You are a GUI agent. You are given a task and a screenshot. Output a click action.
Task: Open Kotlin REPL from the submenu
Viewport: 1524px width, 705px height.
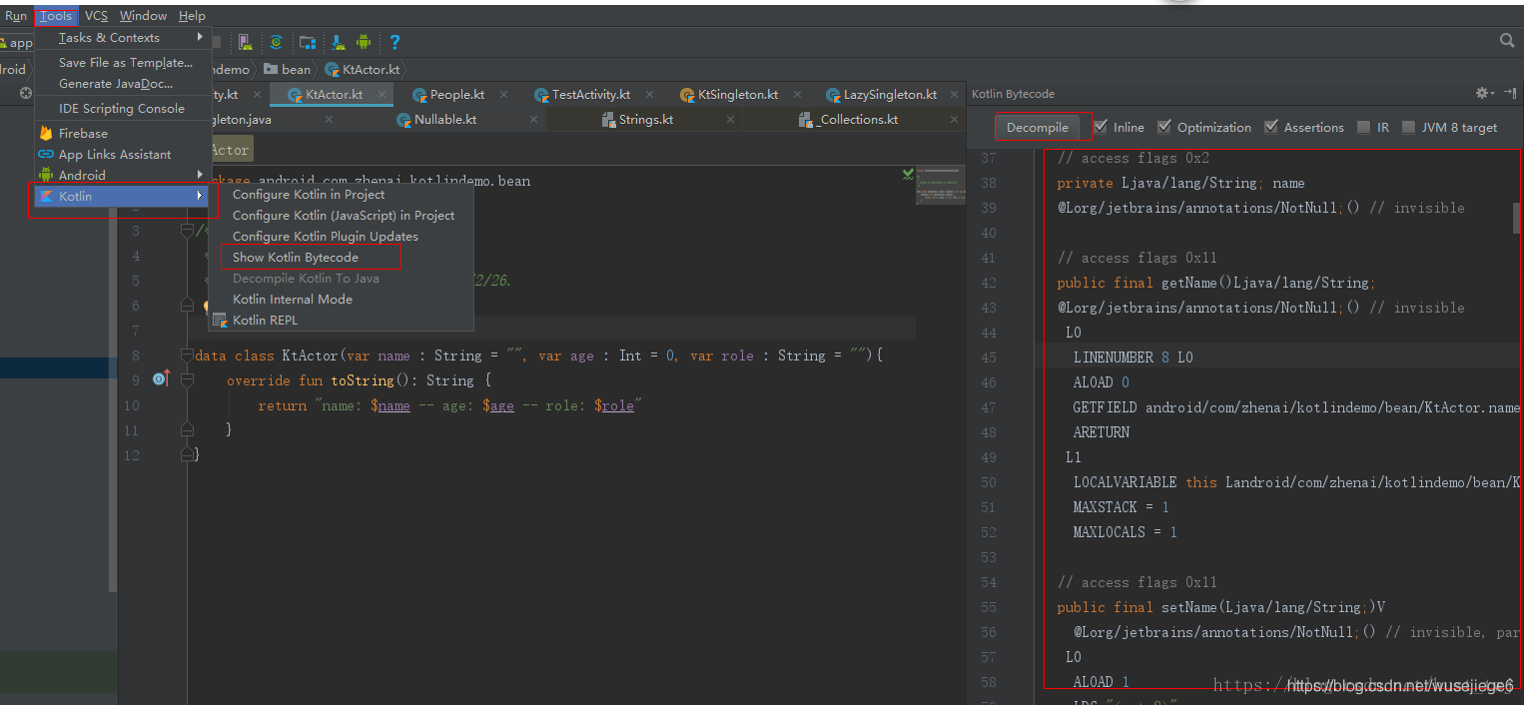(x=340, y=320)
